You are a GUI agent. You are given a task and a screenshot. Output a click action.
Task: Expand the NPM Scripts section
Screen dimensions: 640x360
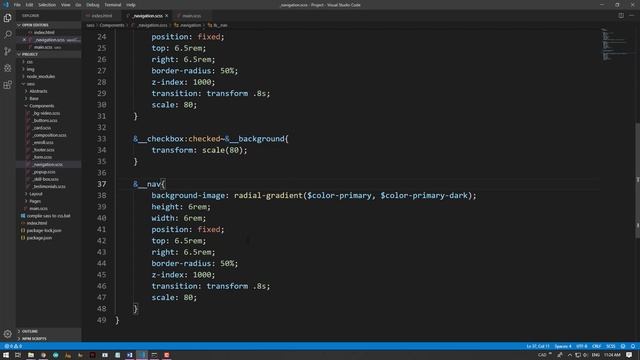coord(48,339)
